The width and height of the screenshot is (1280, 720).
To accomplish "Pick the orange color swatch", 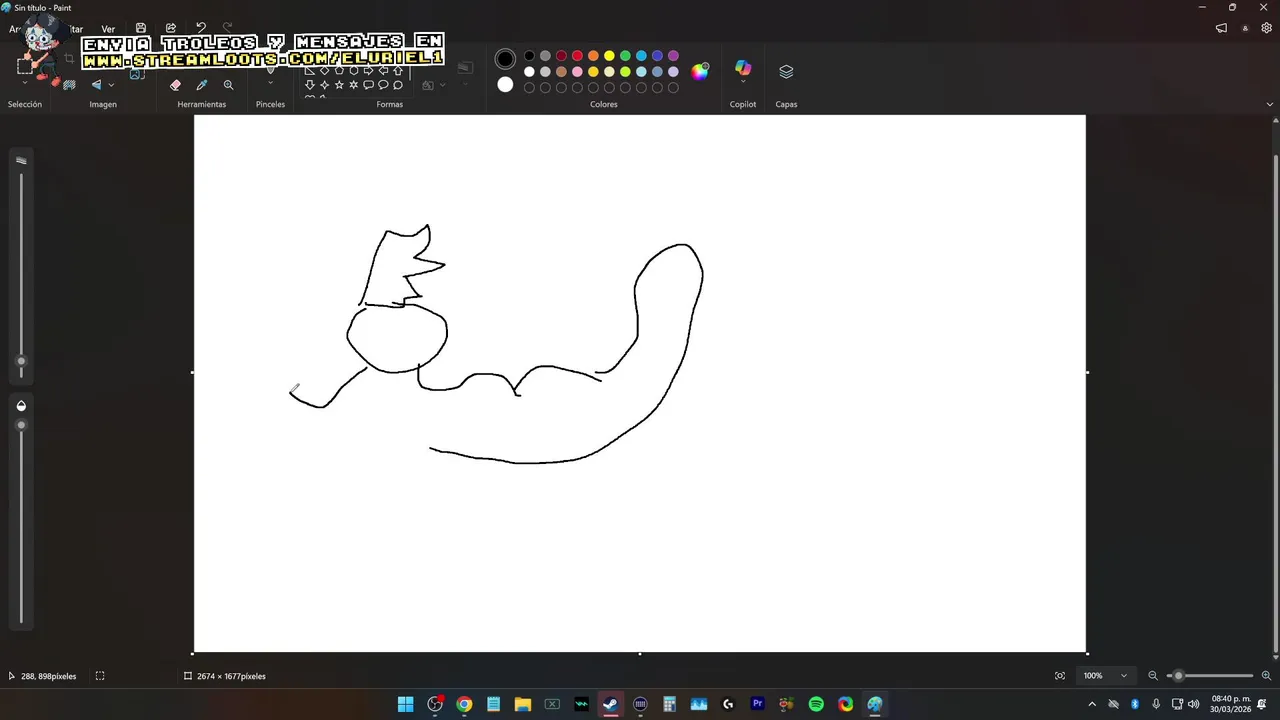I will coord(593,56).
